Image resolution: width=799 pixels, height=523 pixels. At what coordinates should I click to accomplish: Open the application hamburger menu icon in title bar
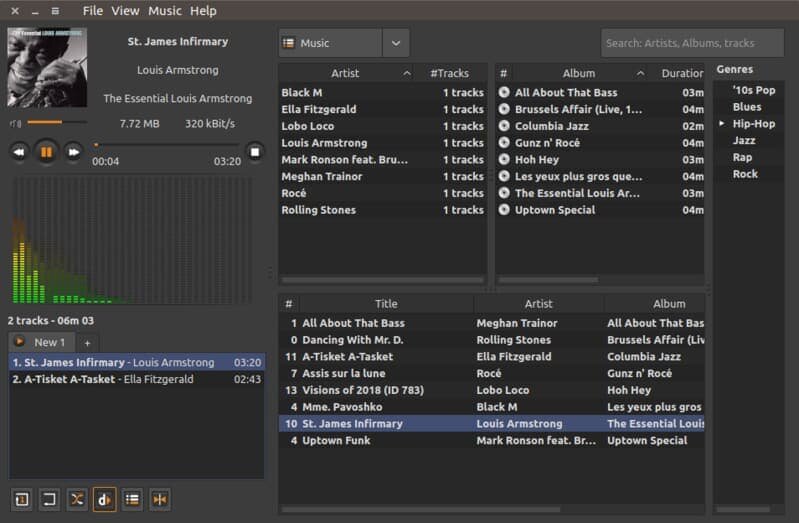[x=55, y=11]
